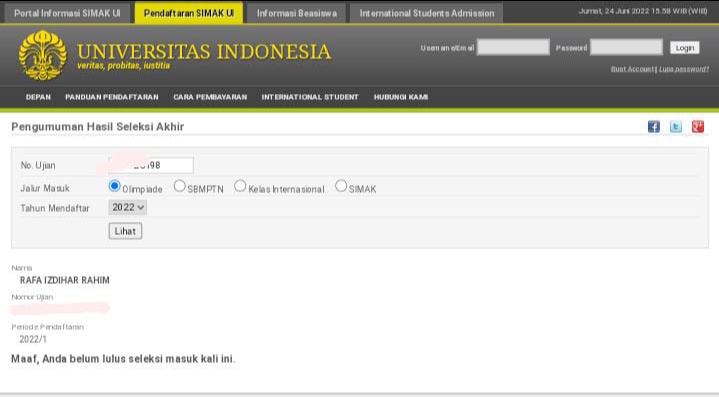
Task: Go to DEPAN menu item
Action: pyautogui.click(x=38, y=97)
